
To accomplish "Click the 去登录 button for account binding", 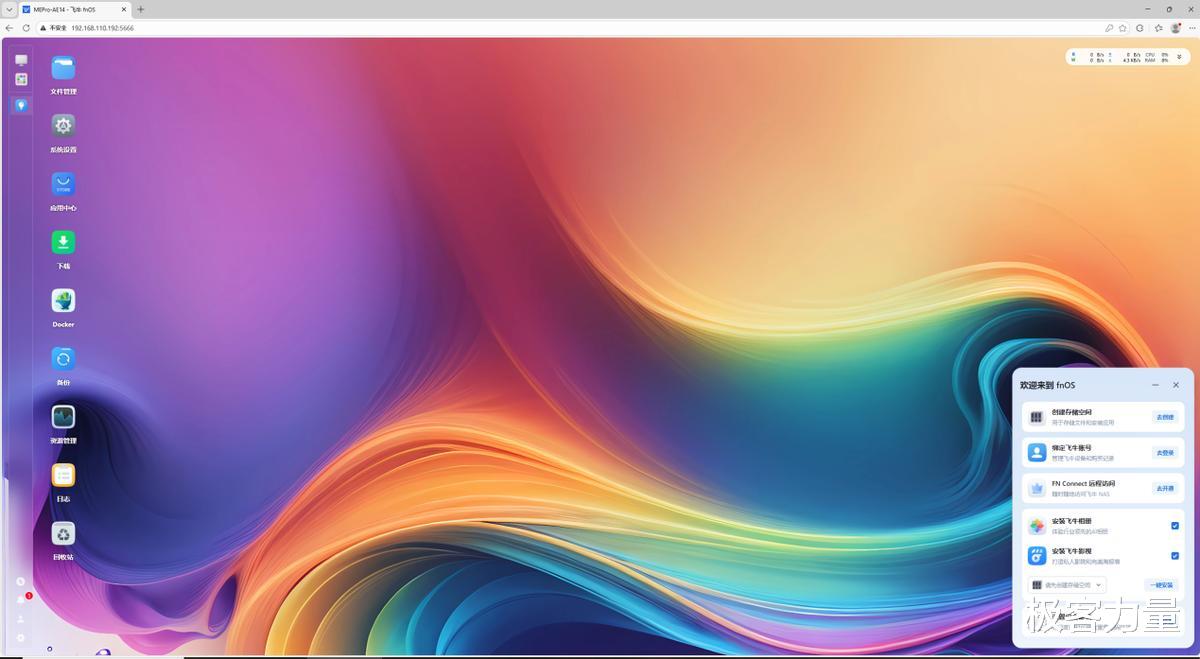I will 1165,453.
